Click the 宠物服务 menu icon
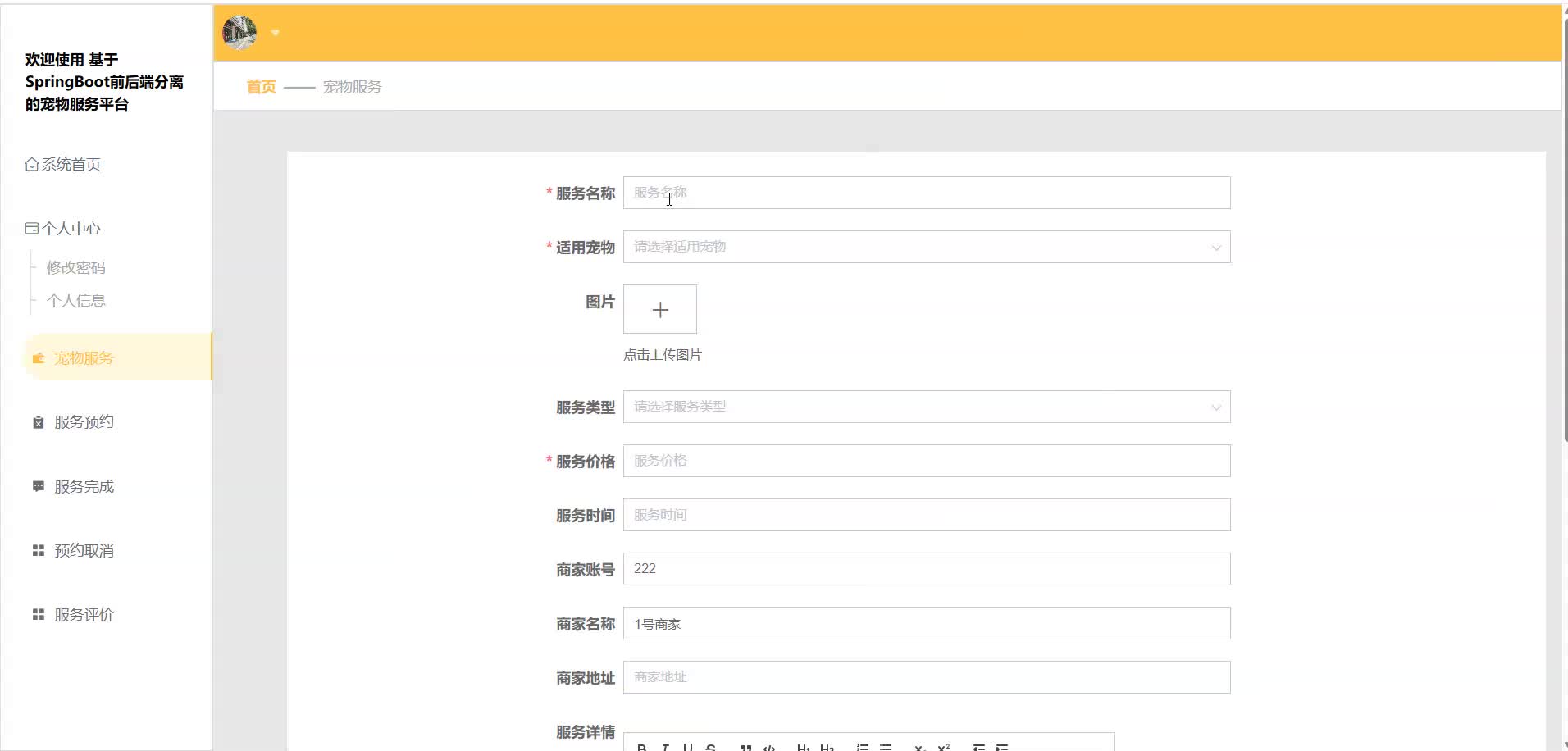This screenshot has width=1568, height=751. pos(38,357)
